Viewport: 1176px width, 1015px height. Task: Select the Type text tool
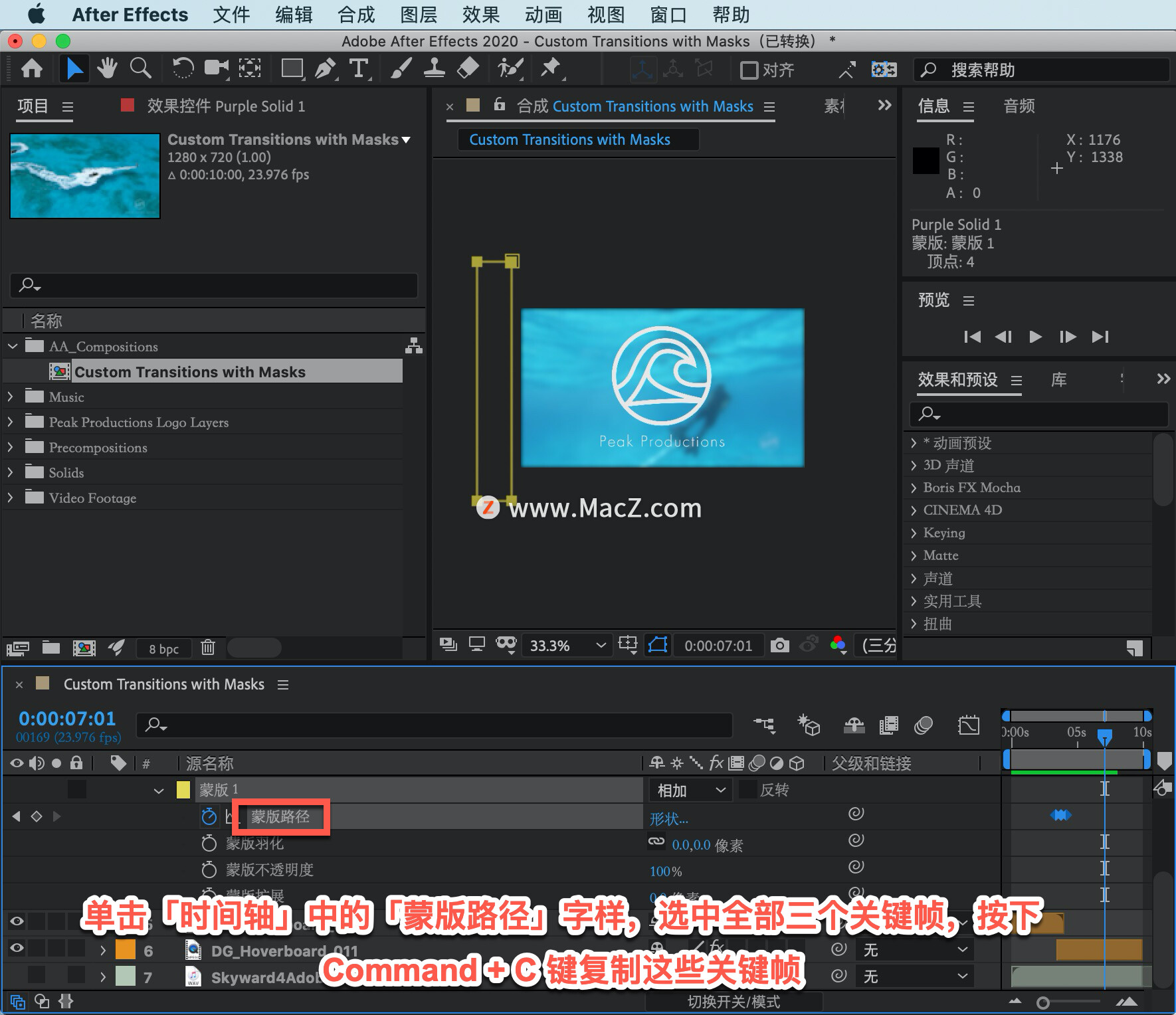click(359, 68)
